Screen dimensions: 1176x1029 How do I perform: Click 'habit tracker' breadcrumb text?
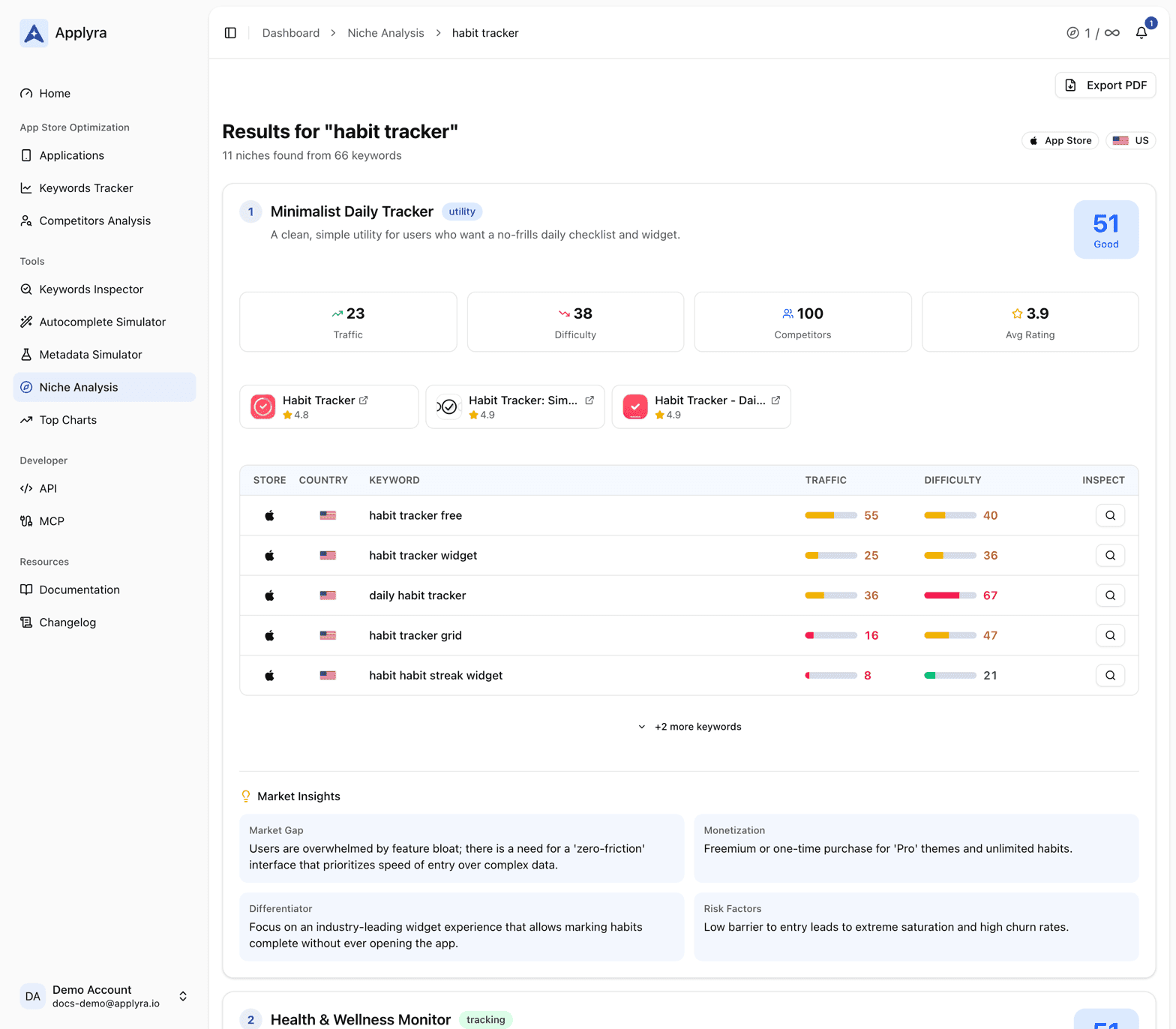click(485, 33)
